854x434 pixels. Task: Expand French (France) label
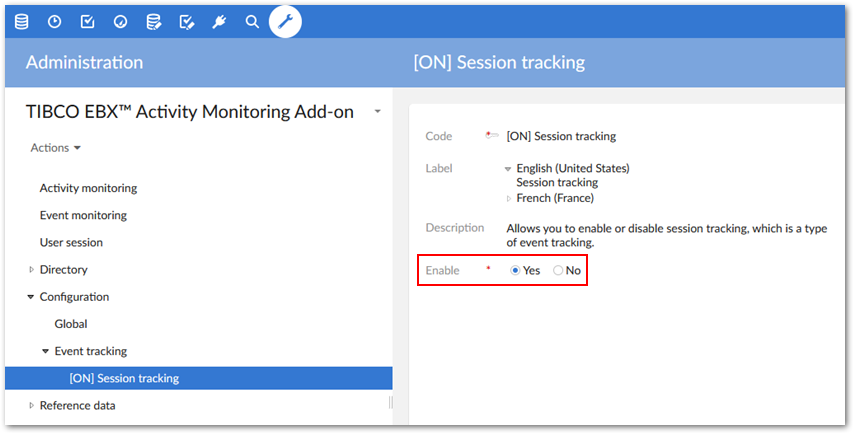pos(509,199)
